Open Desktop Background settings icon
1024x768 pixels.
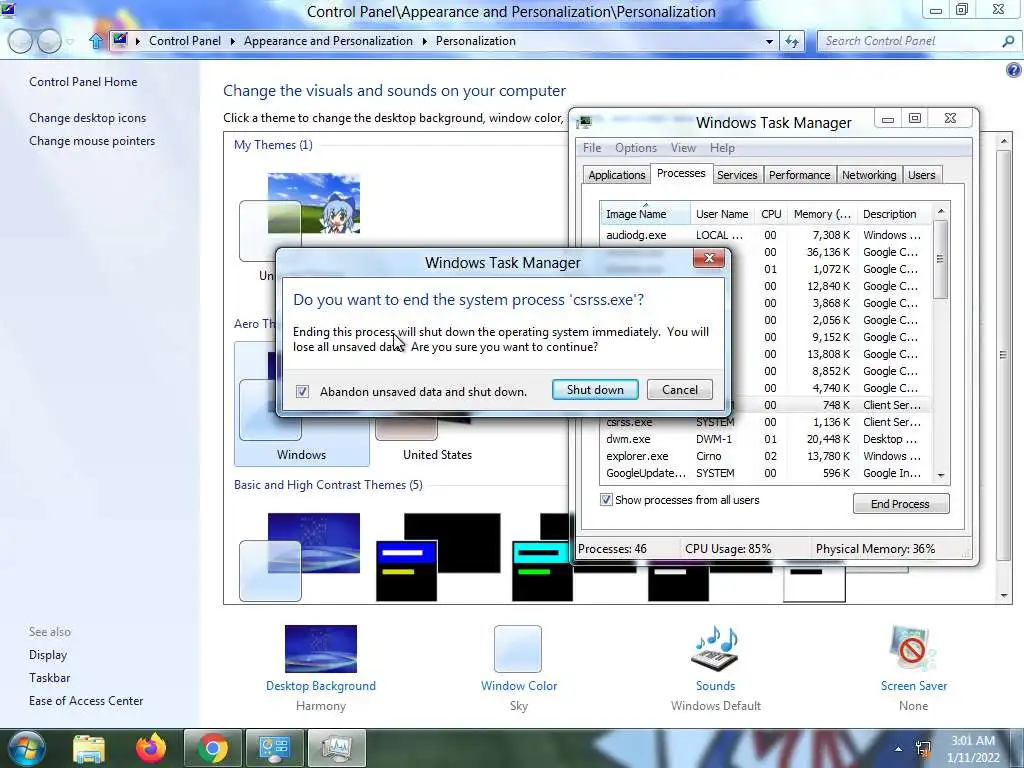click(321, 648)
